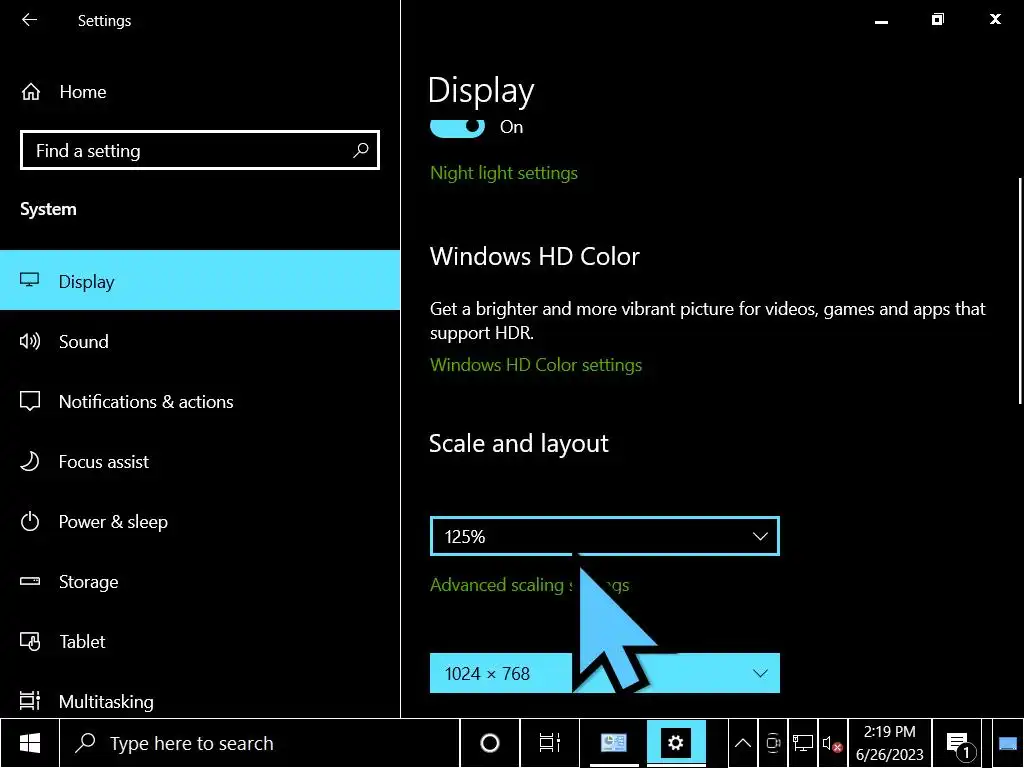Click the Display monitor icon in sidebar

coord(29,280)
